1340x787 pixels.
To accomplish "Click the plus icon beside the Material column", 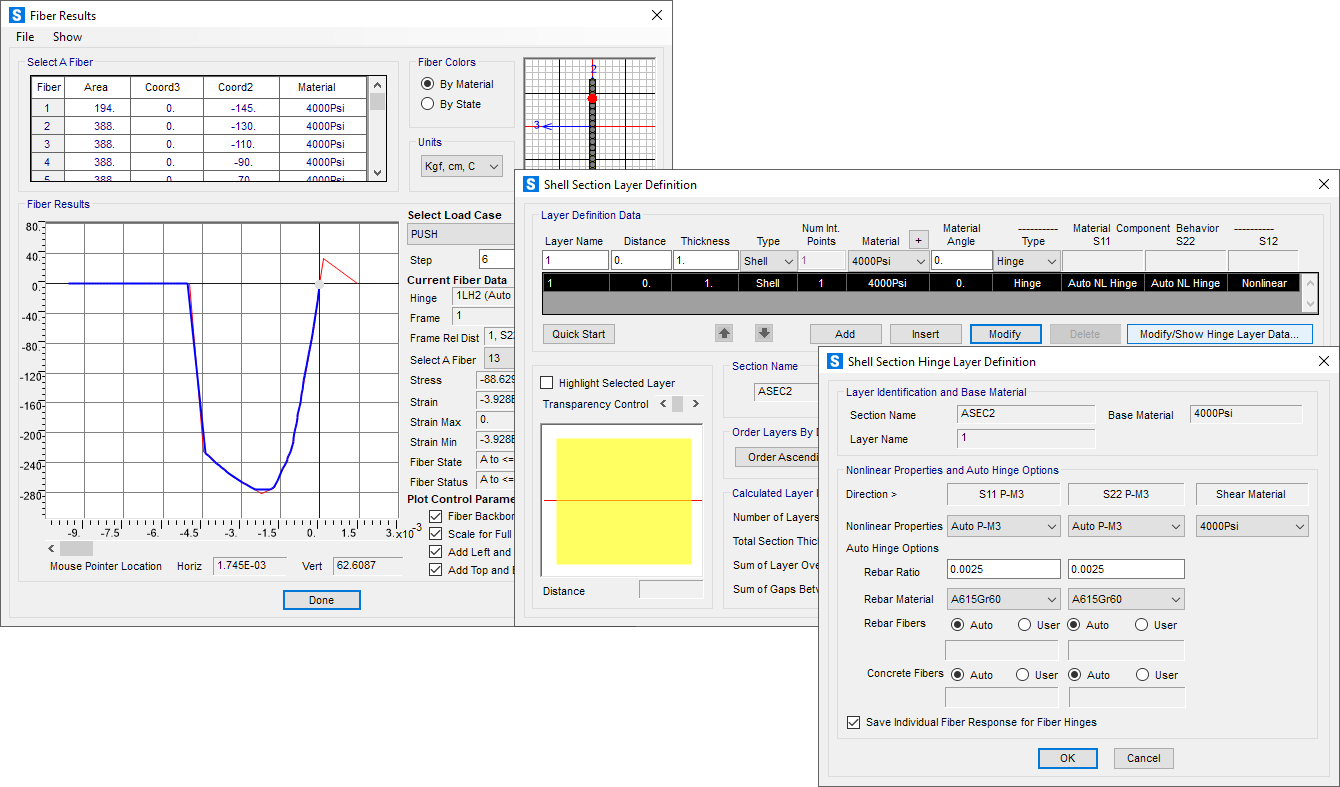I will pos(918,240).
